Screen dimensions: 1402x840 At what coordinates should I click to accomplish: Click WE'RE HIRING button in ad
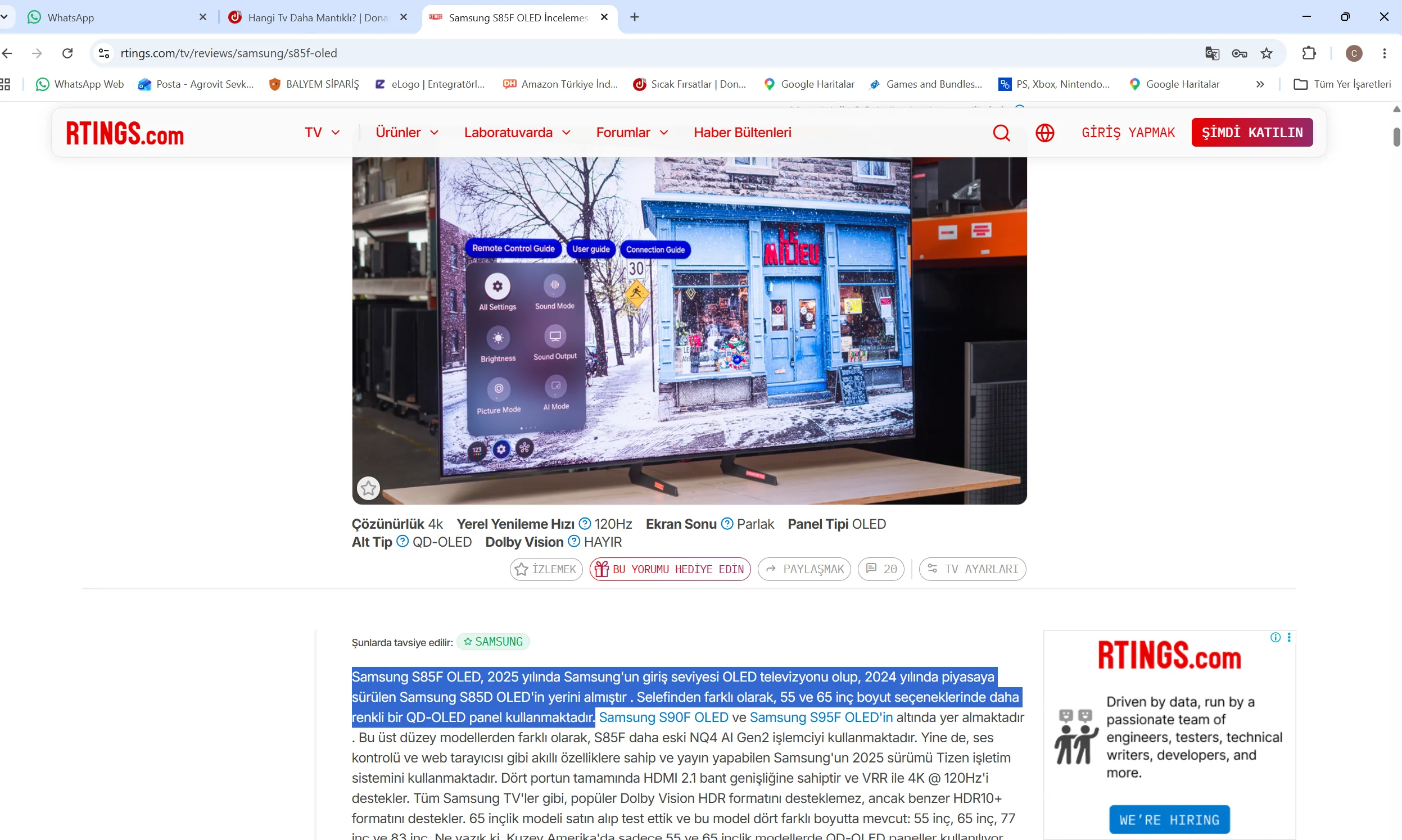point(1169,820)
